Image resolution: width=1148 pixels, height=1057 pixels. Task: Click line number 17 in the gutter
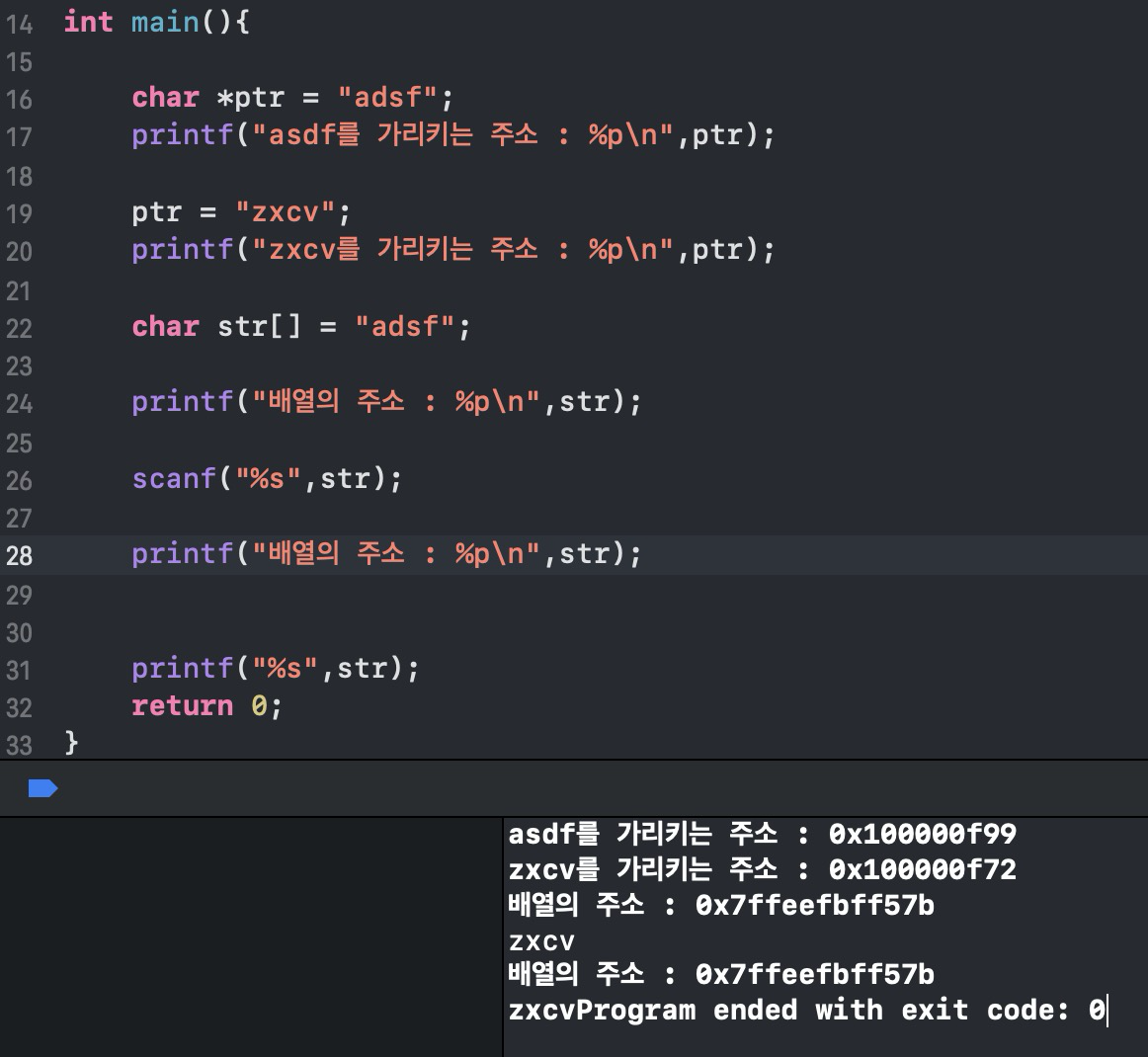point(19,137)
